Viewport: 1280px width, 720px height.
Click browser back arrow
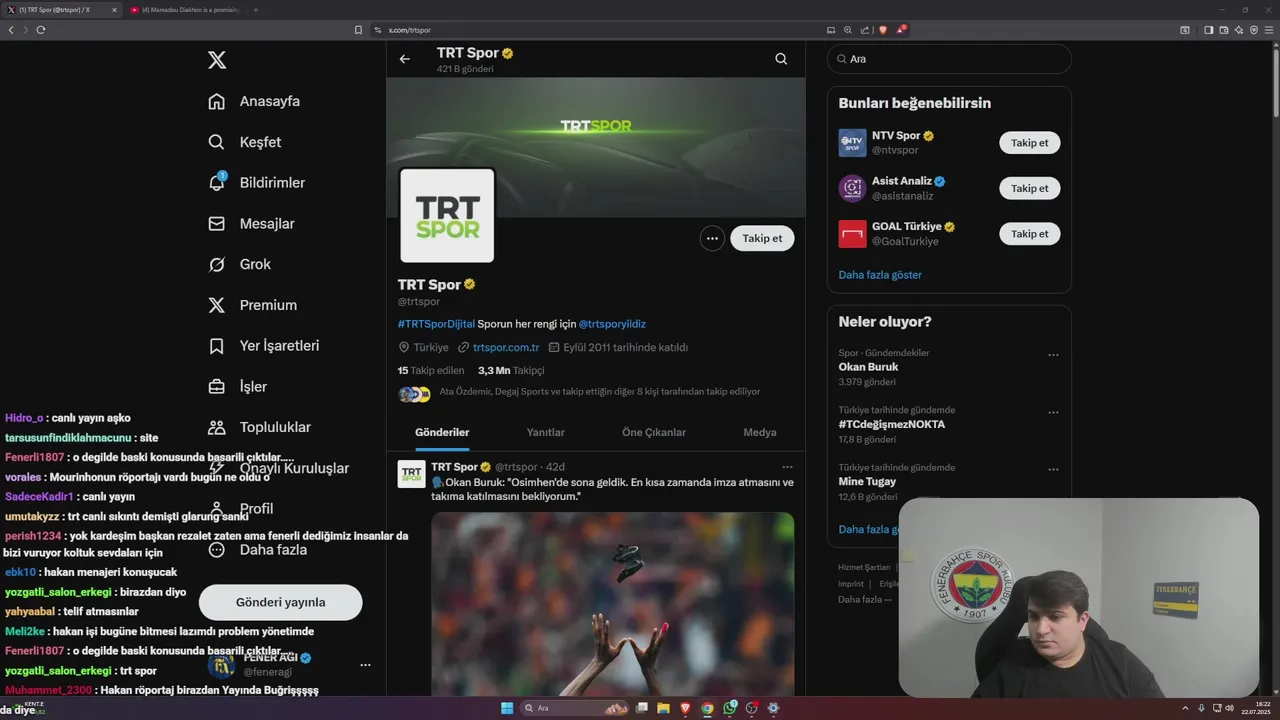11,30
